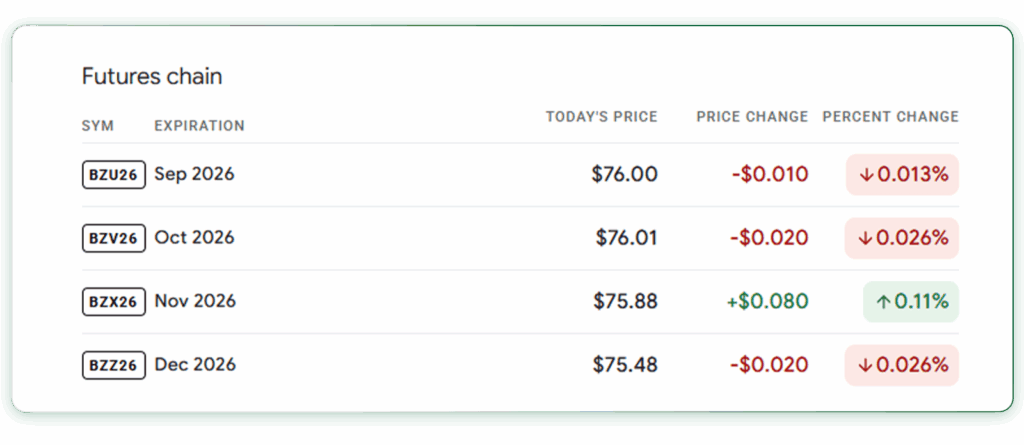Click the down arrow in Oct 2026 percent chip
This screenshot has width=1024, height=445.
point(866,239)
